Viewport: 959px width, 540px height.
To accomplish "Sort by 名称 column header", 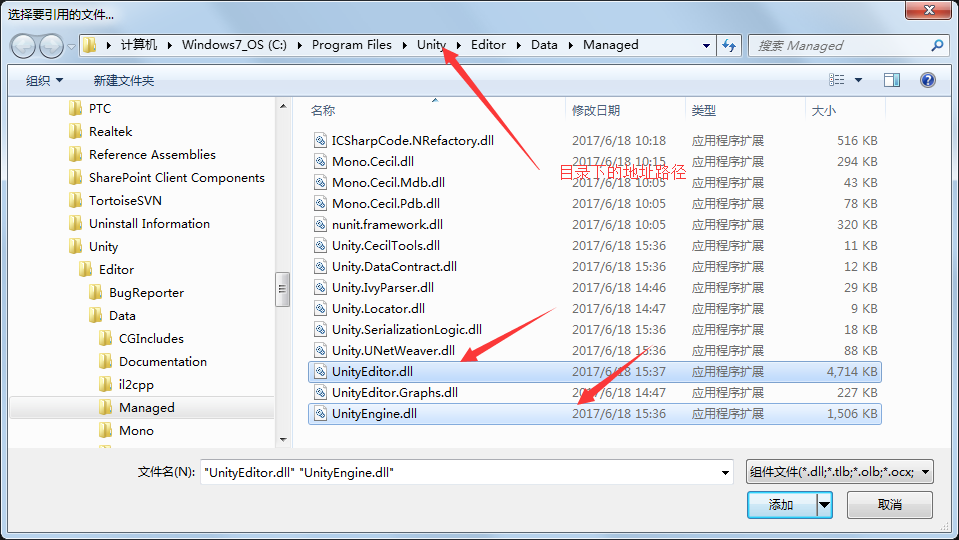I will pyautogui.click(x=322, y=110).
